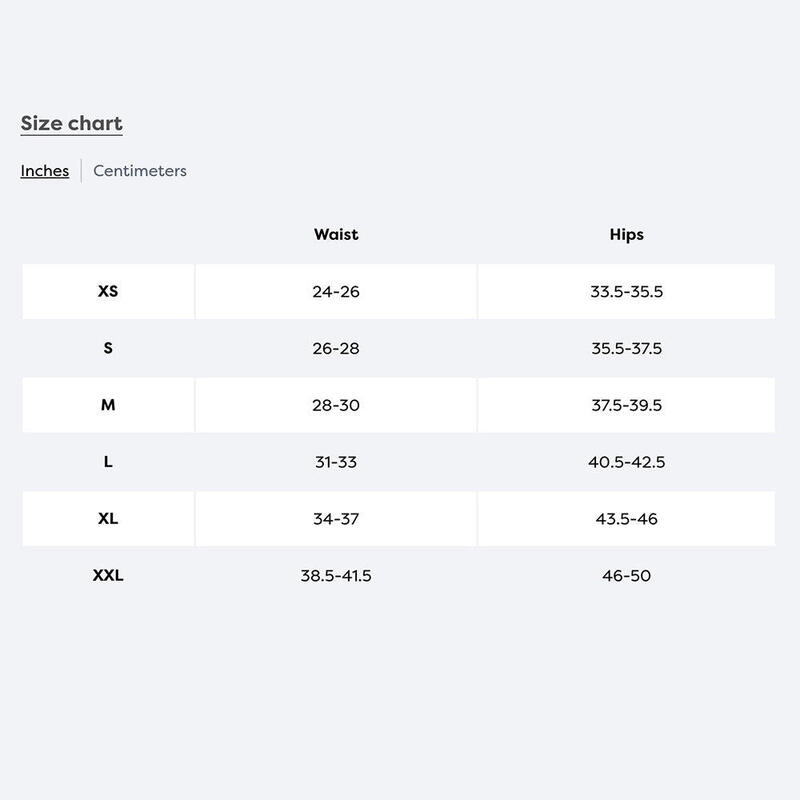Screen dimensions: 800x800
Task: Select the L size row label
Action: [x=108, y=462]
